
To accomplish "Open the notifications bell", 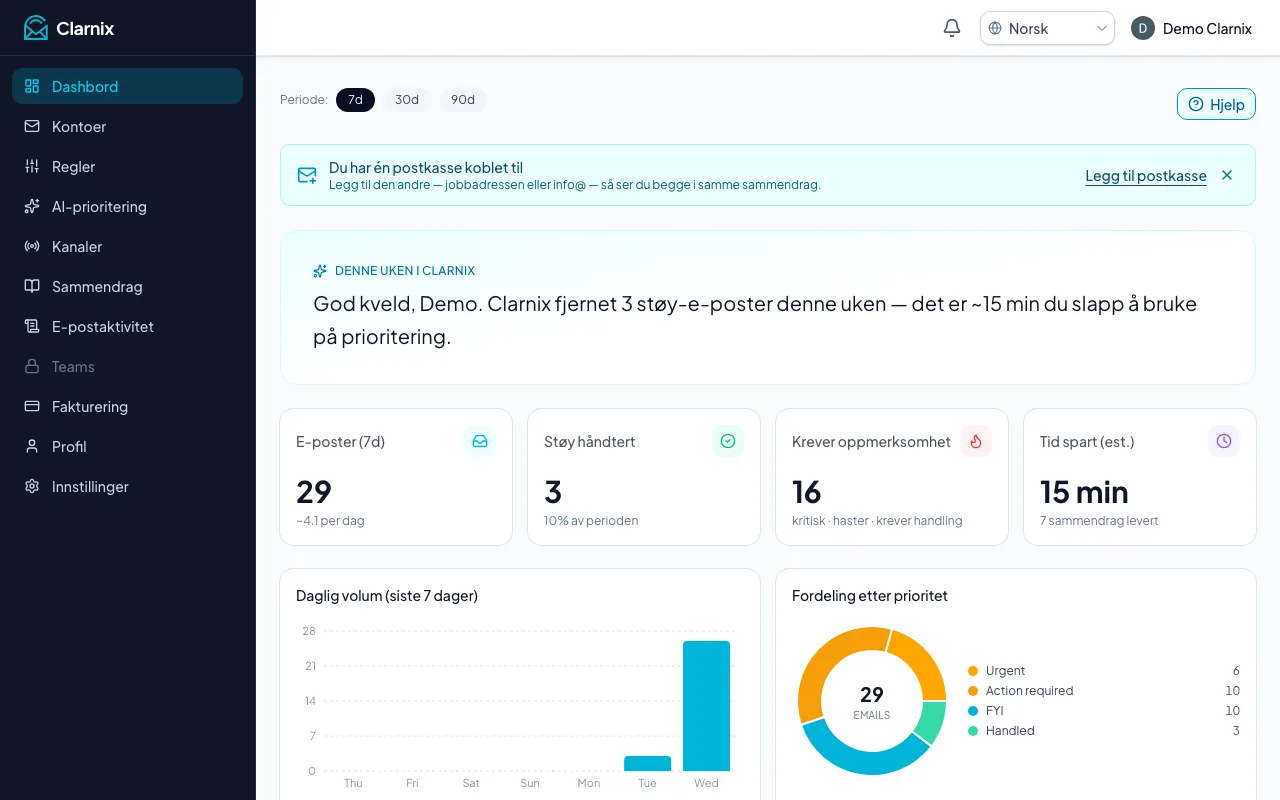I will tap(952, 28).
